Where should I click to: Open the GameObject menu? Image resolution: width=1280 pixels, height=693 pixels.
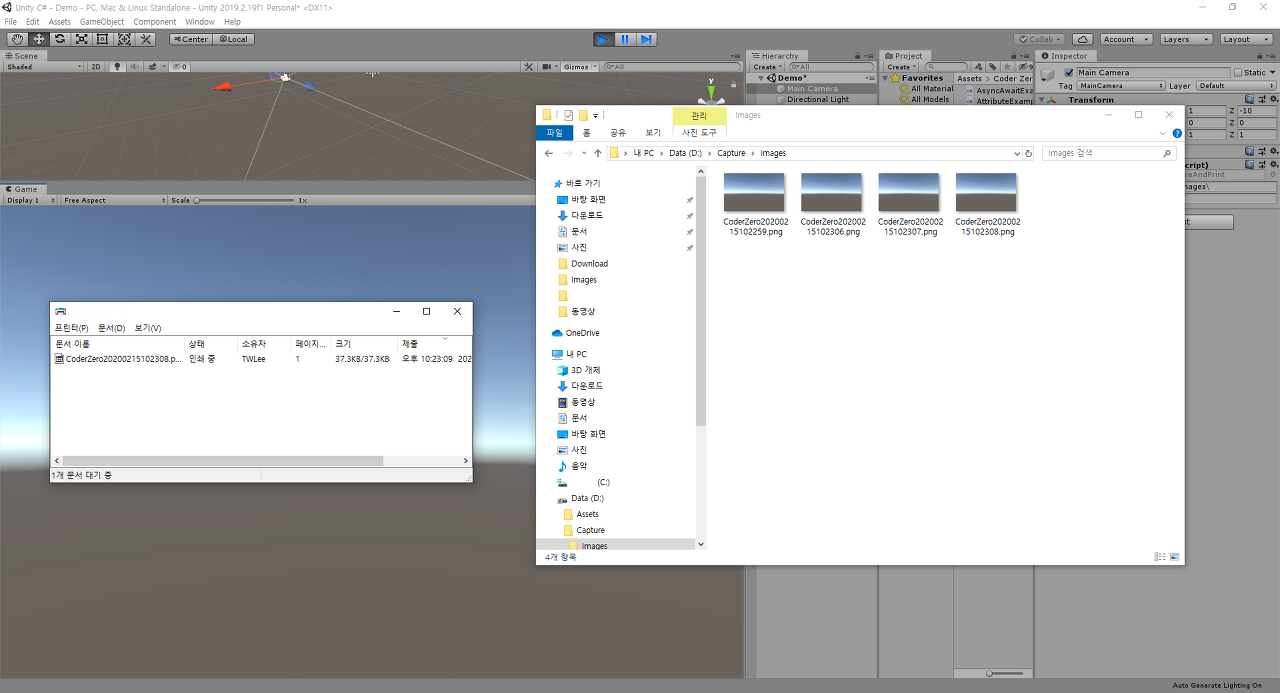coord(102,22)
